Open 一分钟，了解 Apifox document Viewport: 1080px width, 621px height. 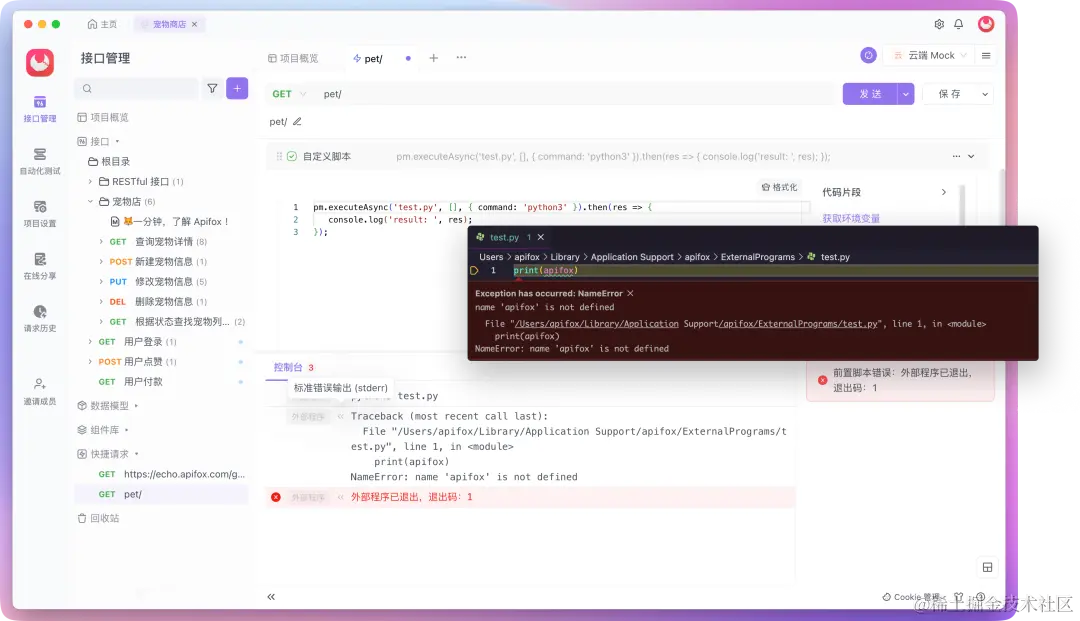point(169,222)
